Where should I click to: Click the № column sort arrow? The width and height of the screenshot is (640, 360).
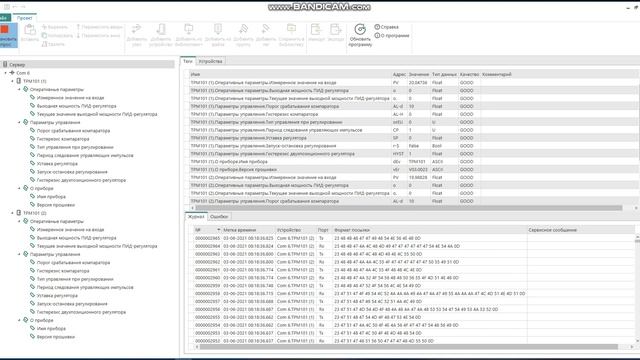tap(218, 230)
